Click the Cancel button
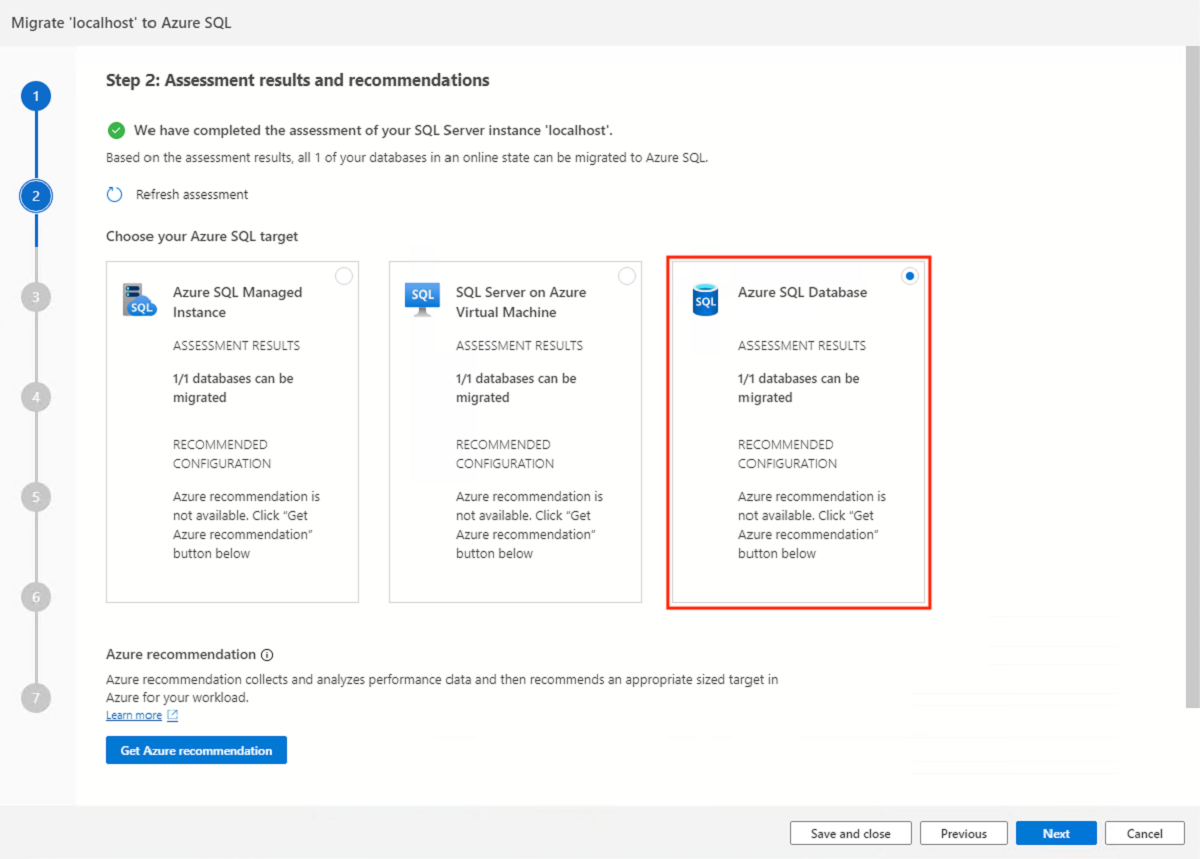This screenshot has width=1200, height=859. pyautogui.click(x=1145, y=833)
